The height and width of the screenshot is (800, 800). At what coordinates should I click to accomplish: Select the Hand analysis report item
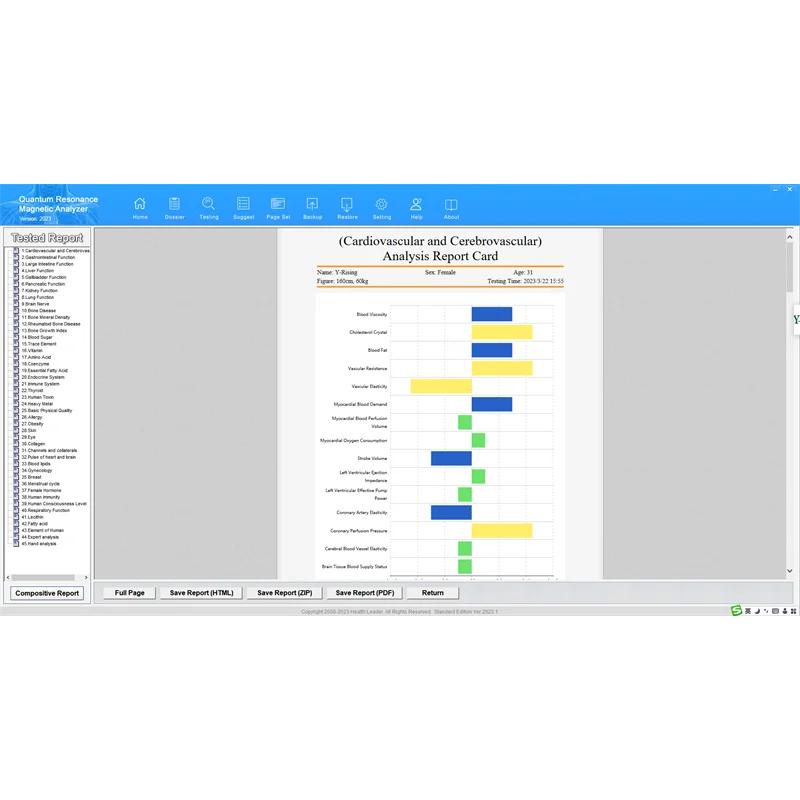click(39, 544)
